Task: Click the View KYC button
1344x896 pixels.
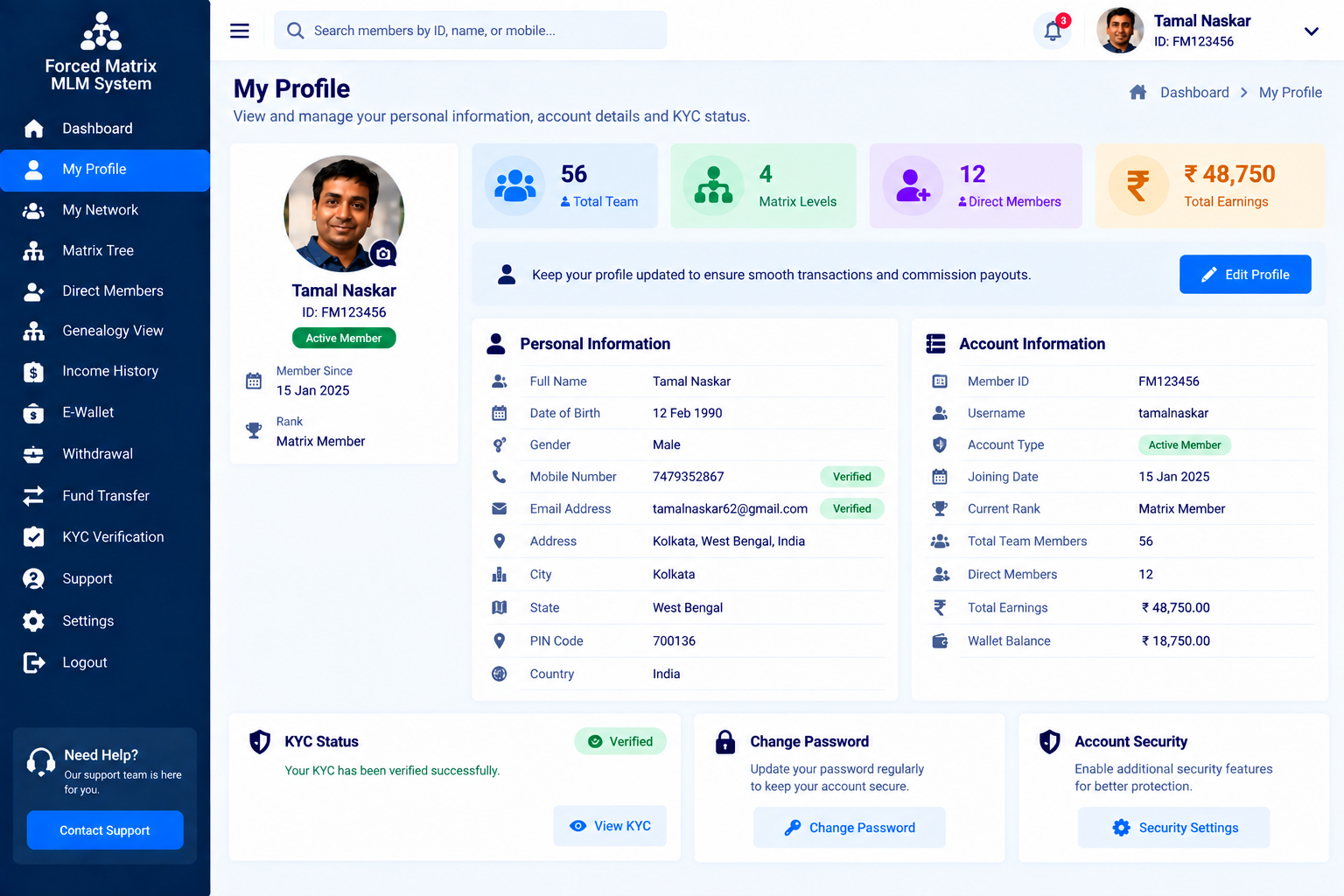Action: (610, 826)
